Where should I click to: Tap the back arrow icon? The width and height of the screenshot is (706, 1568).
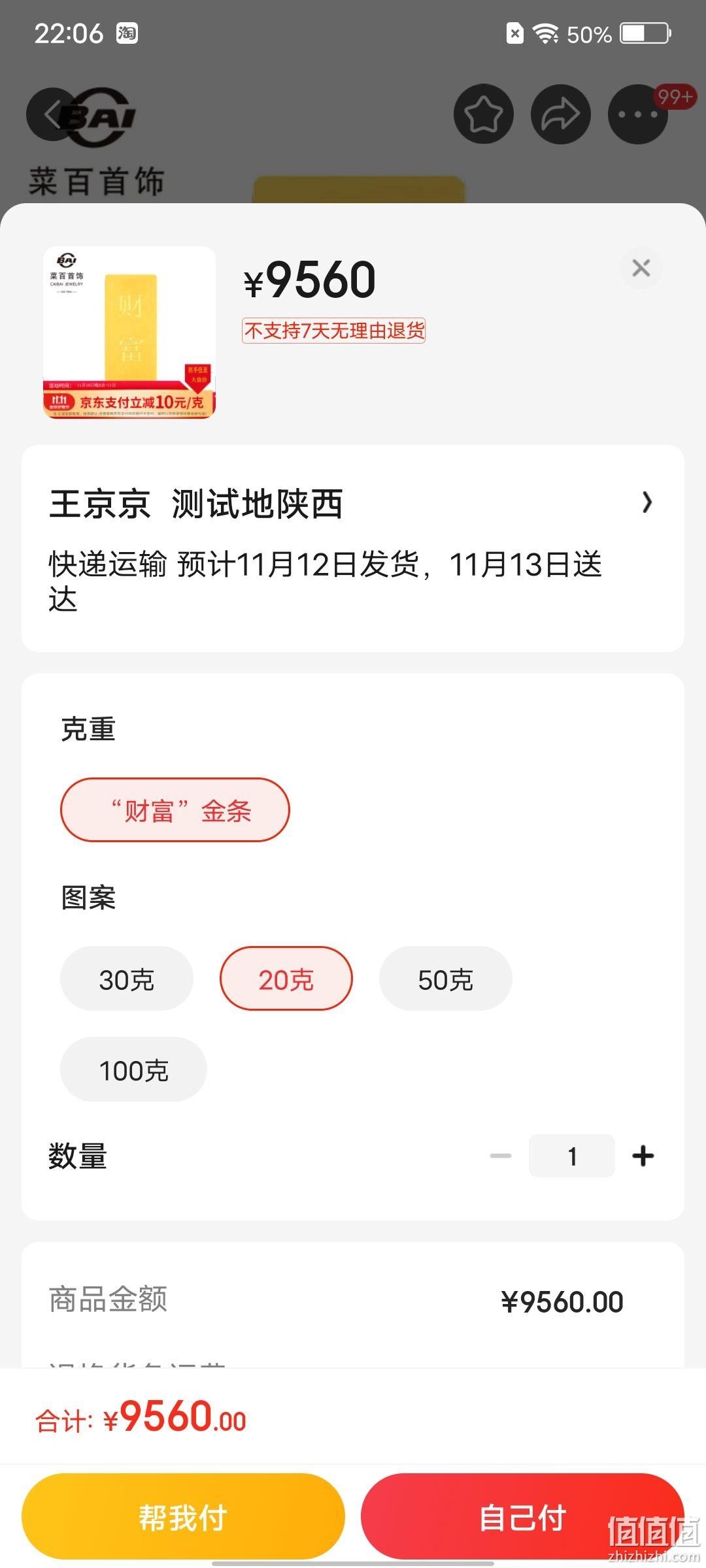[x=54, y=114]
